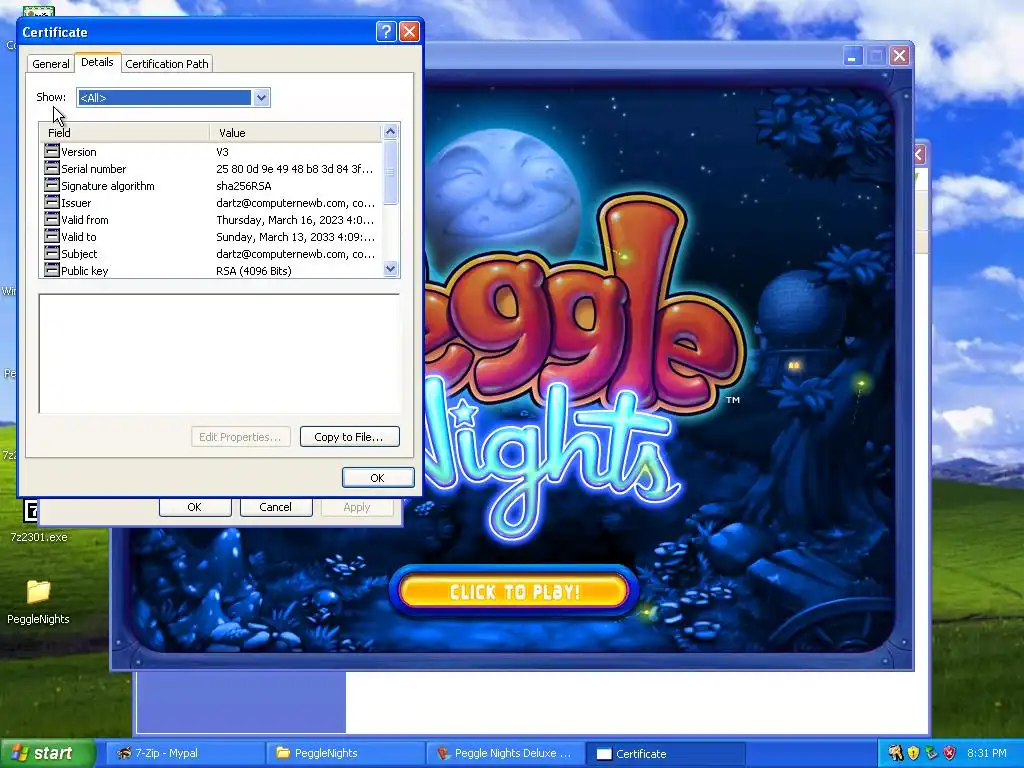Select the value 'sha256RSA'

click(x=244, y=186)
